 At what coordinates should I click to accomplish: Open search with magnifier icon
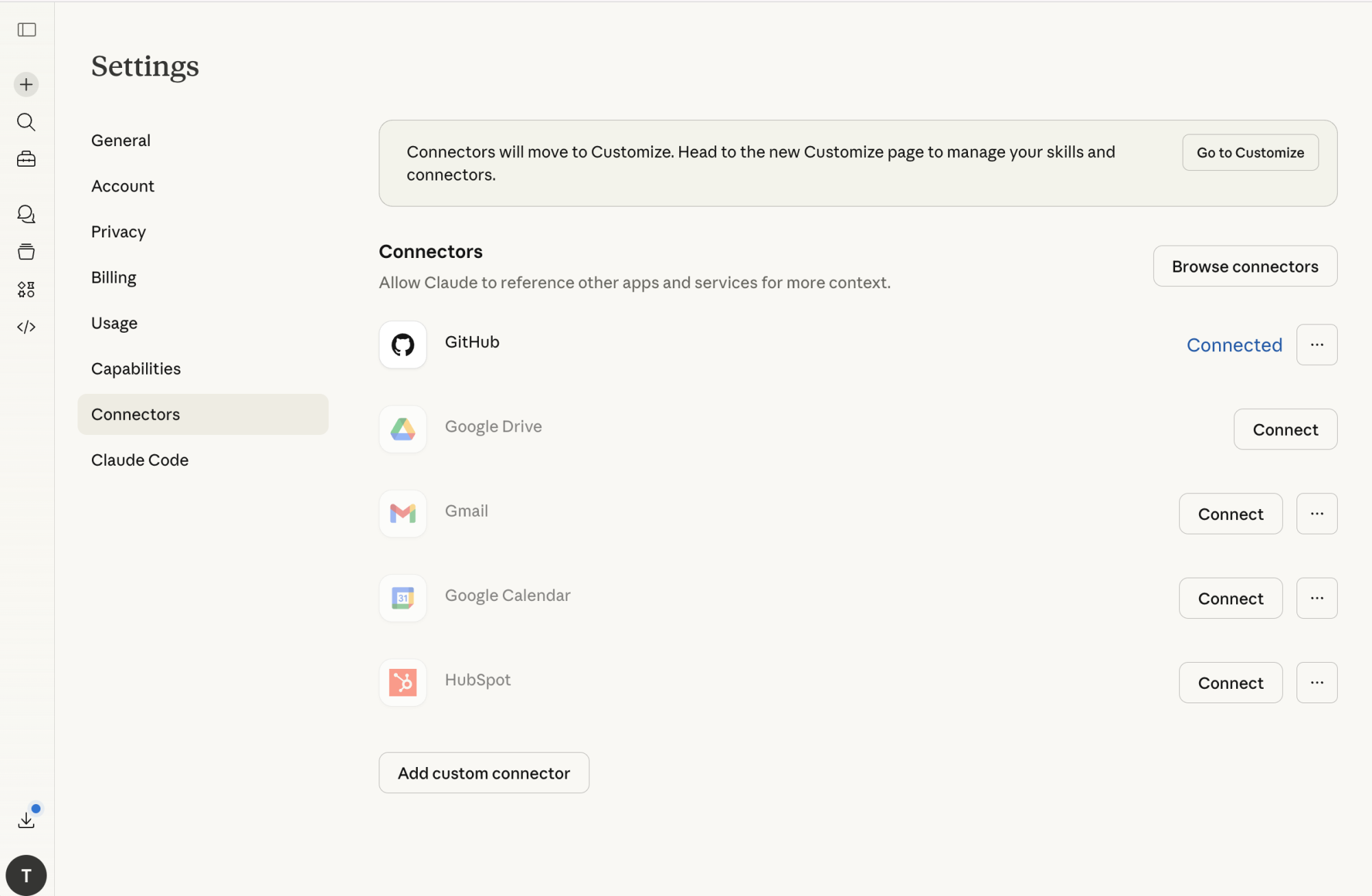[26, 122]
